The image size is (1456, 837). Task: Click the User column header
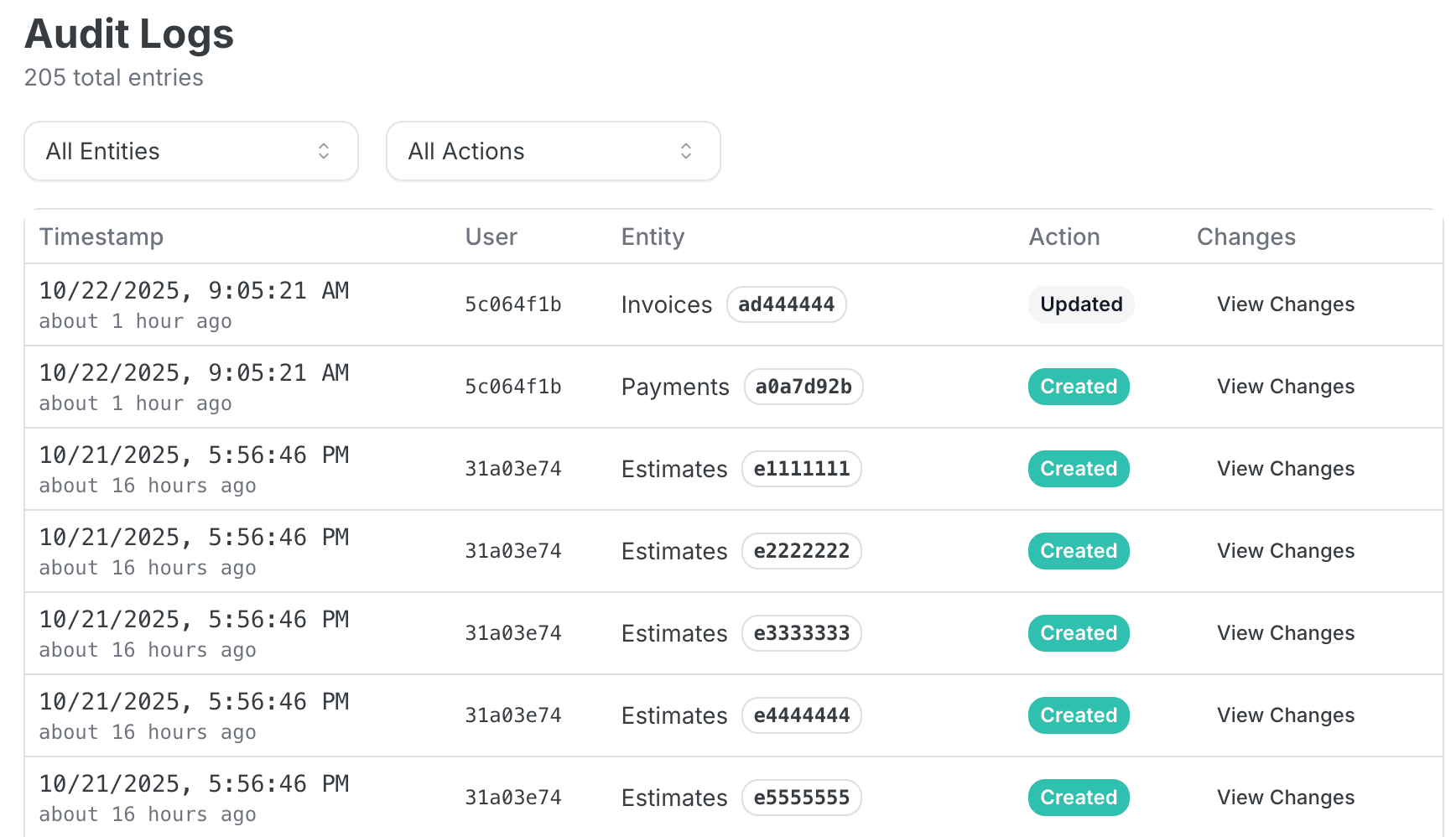point(491,237)
